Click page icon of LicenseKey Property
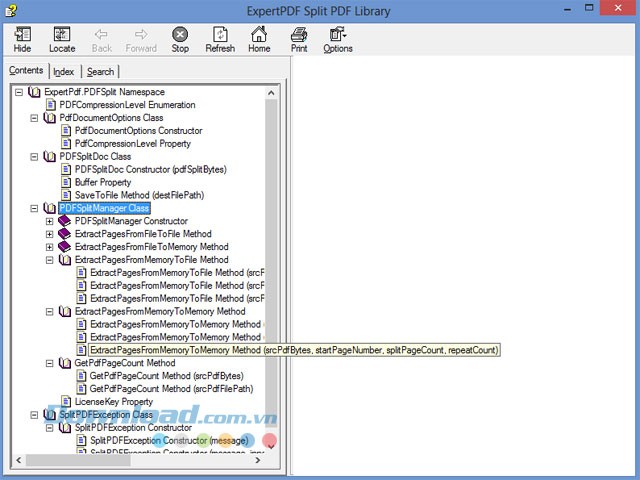Viewport: 640px width, 480px height. (66, 402)
